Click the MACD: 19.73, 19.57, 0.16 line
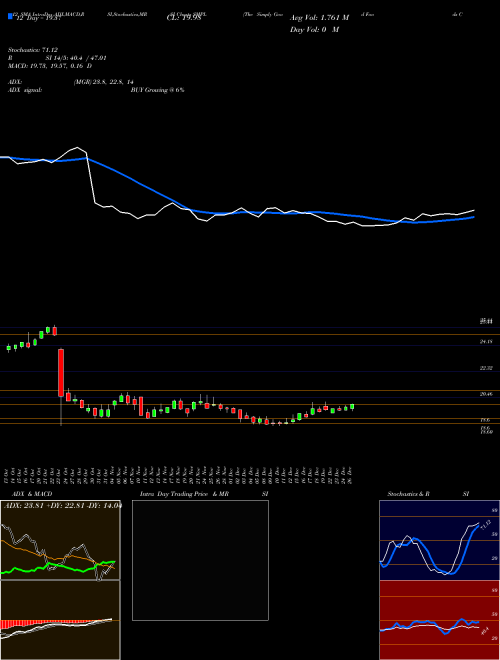The height and width of the screenshot is (660, 500). (x=50, y=66)
